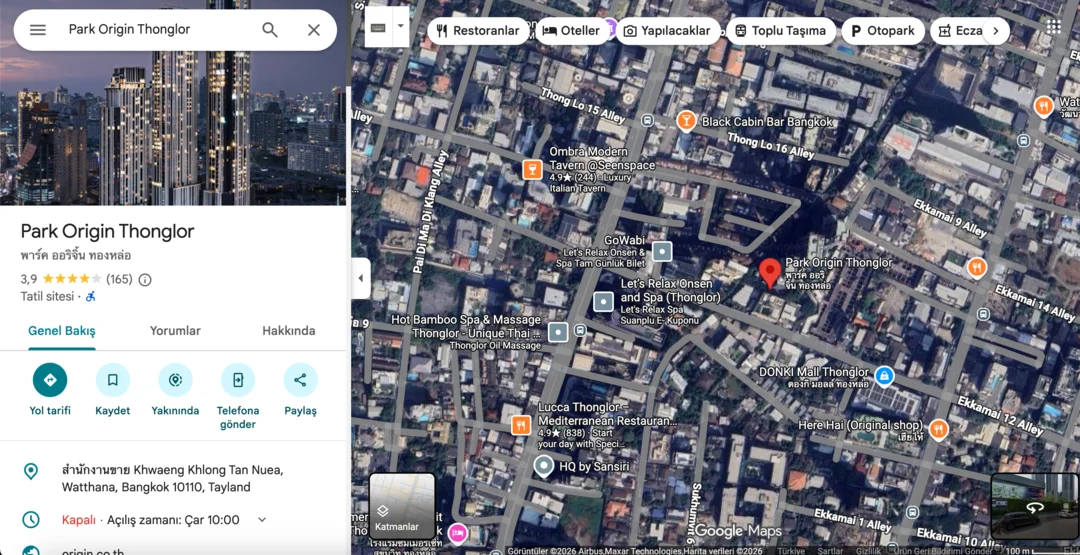This screenshot has height=555, width=1080.
Task: Click the Yol tarifi directions button
Action: click(x=50, y=380)
